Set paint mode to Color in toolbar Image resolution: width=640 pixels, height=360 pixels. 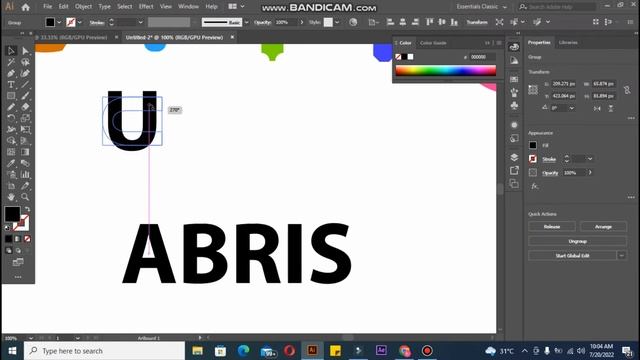(x=9, y=239)
